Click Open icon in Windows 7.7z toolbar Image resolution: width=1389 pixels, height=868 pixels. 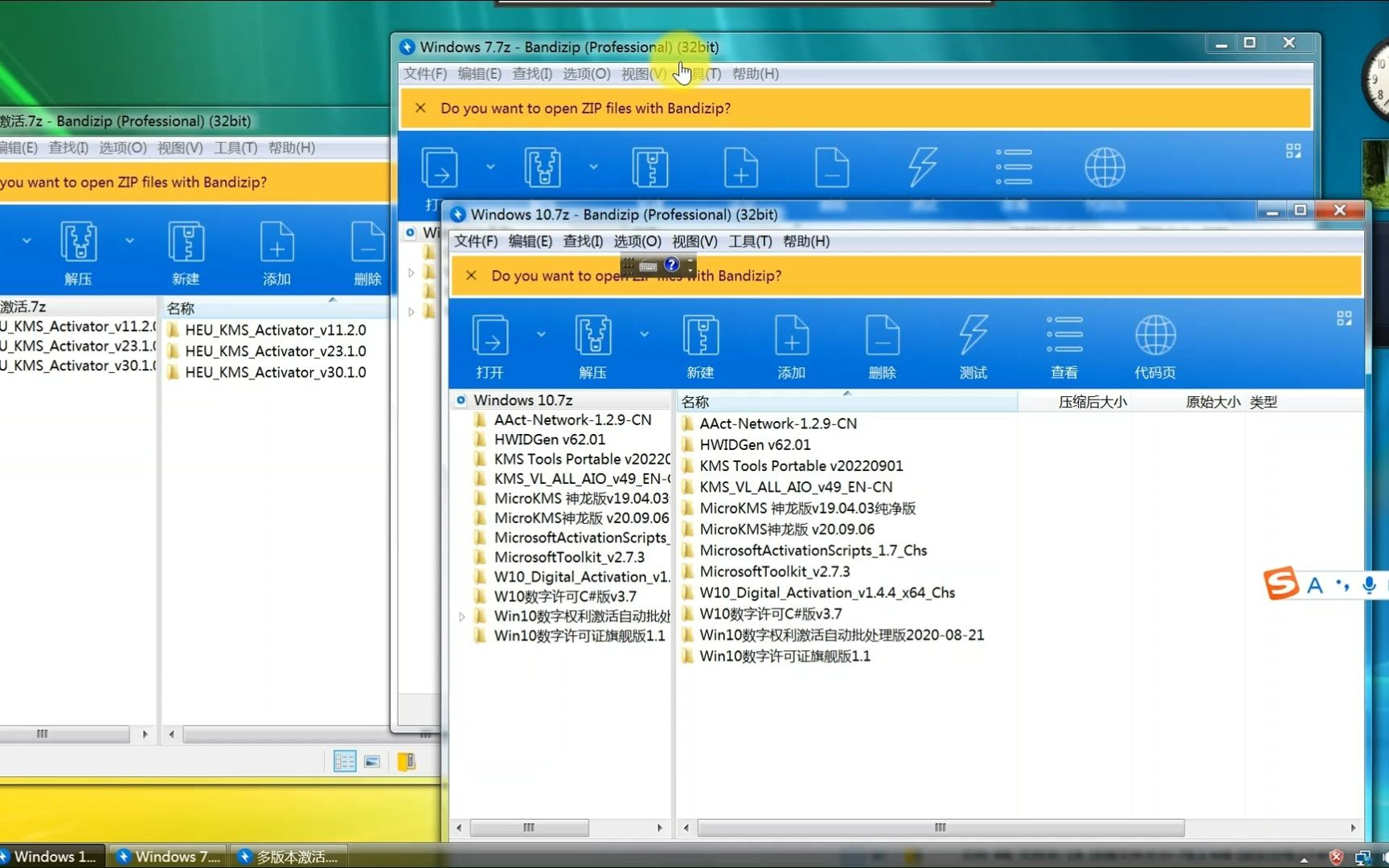[x=440, y=168]
